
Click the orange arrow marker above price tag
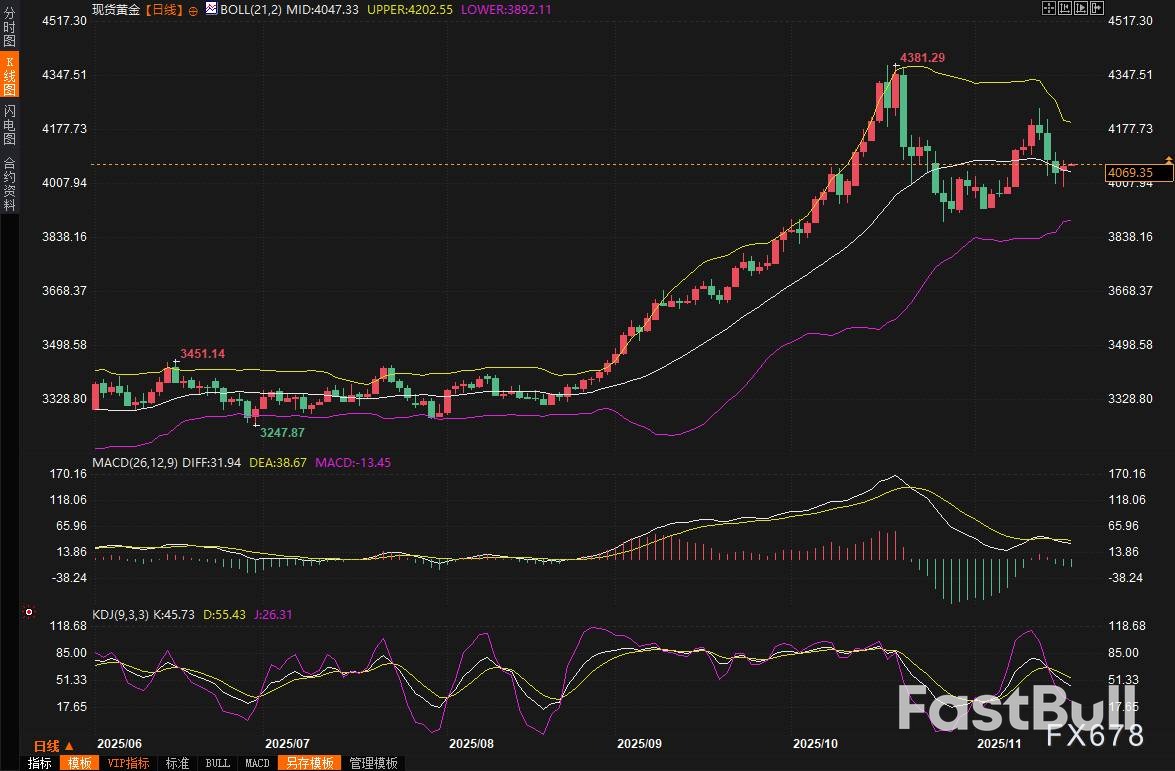(x=1167, y=159)
